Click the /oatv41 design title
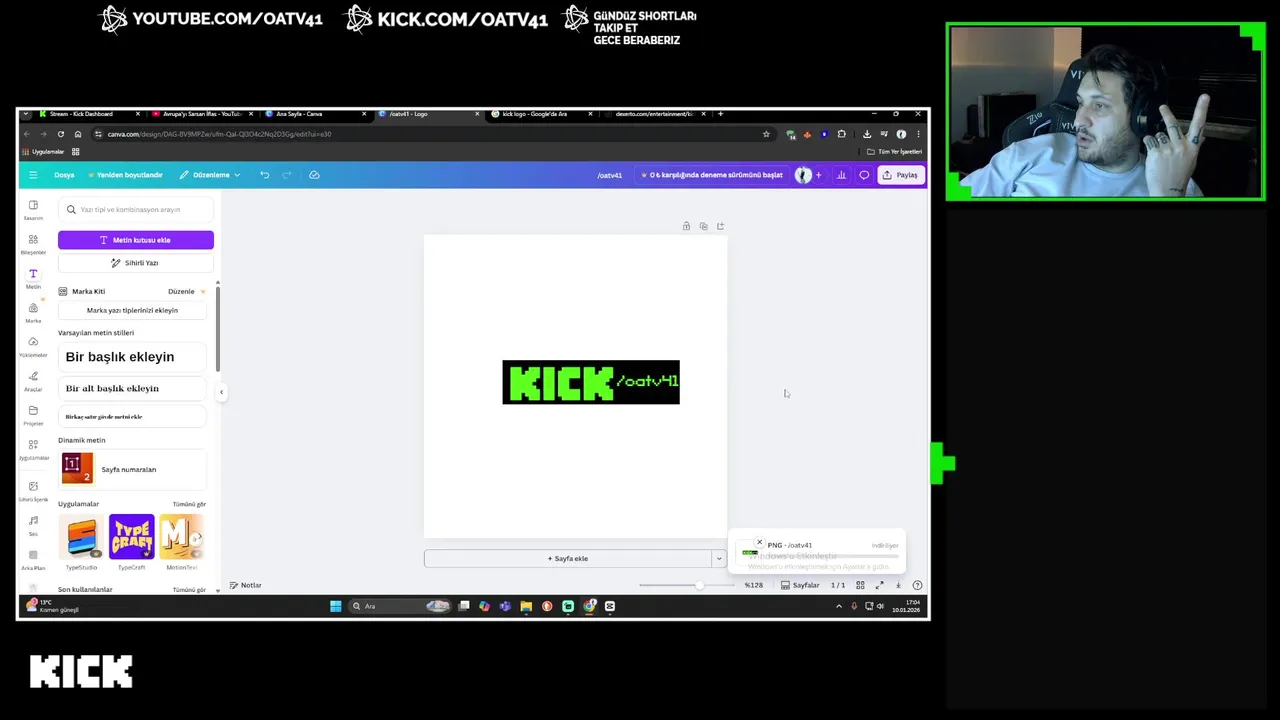 [x=609, y=175]
